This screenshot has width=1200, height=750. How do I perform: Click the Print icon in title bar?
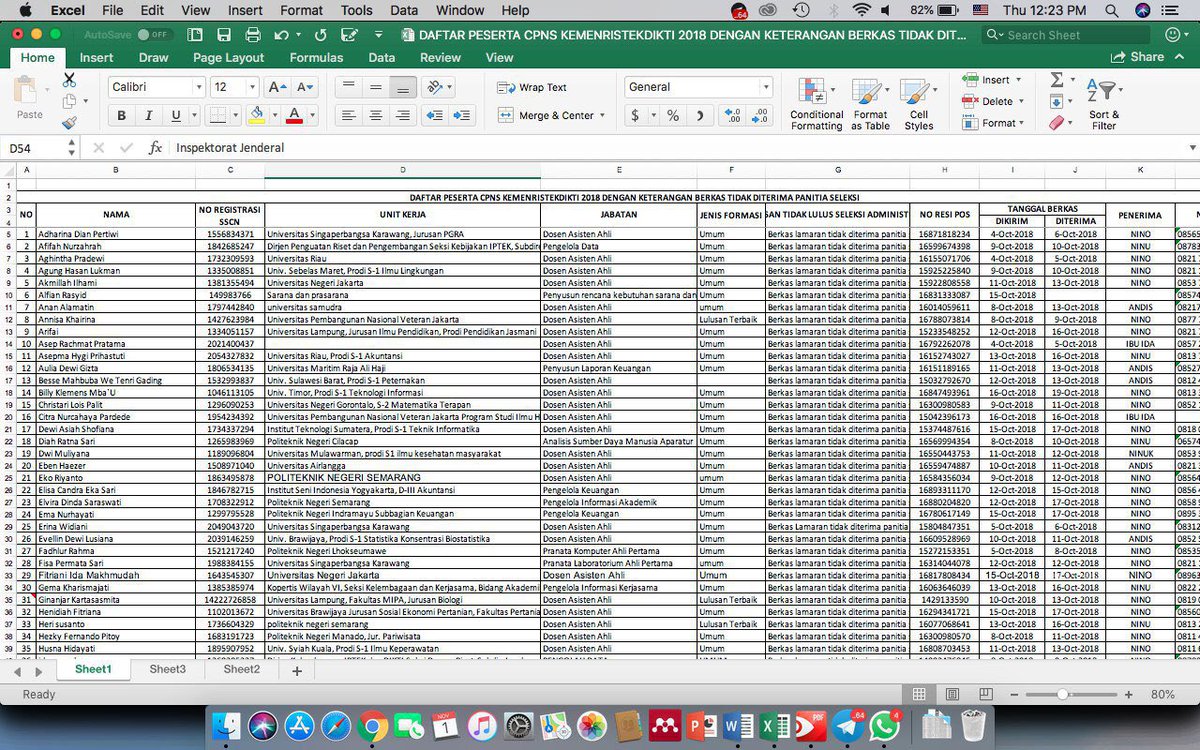[x=253, y=35]
